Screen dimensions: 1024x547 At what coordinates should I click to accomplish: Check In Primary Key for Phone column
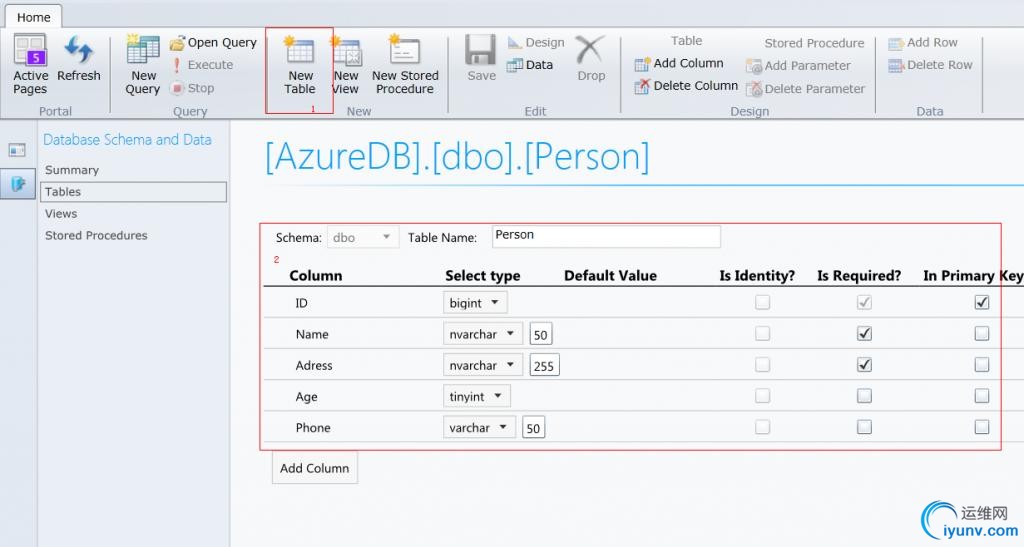pos(982,427)
